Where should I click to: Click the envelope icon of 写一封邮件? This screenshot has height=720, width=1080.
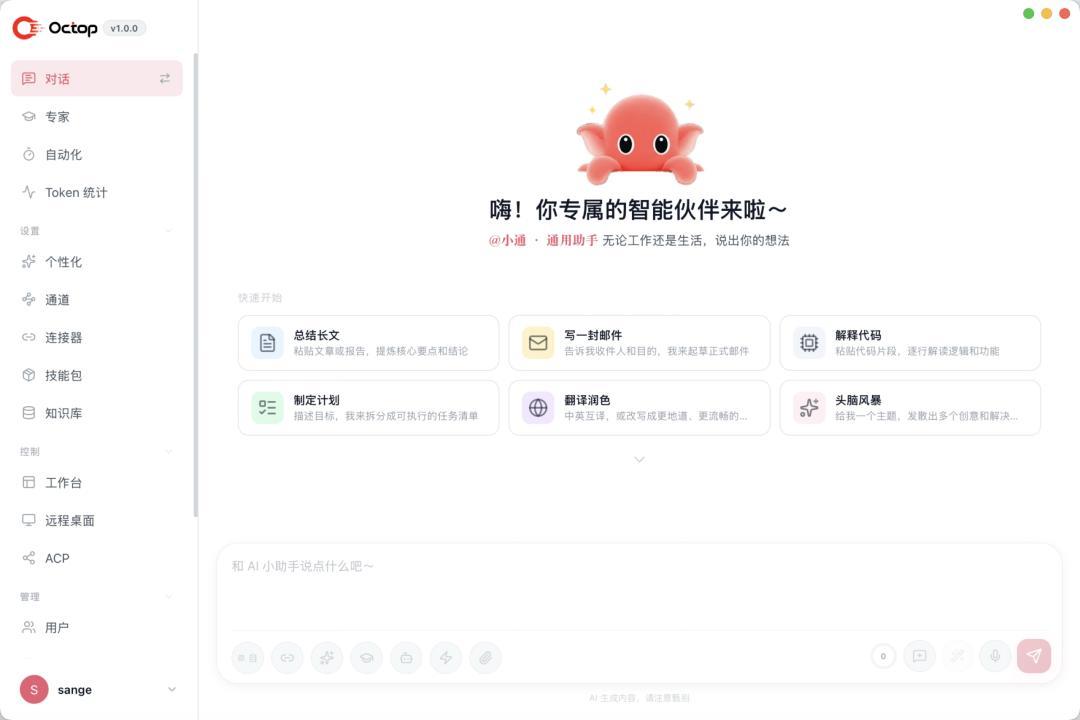tap(538, 342)
